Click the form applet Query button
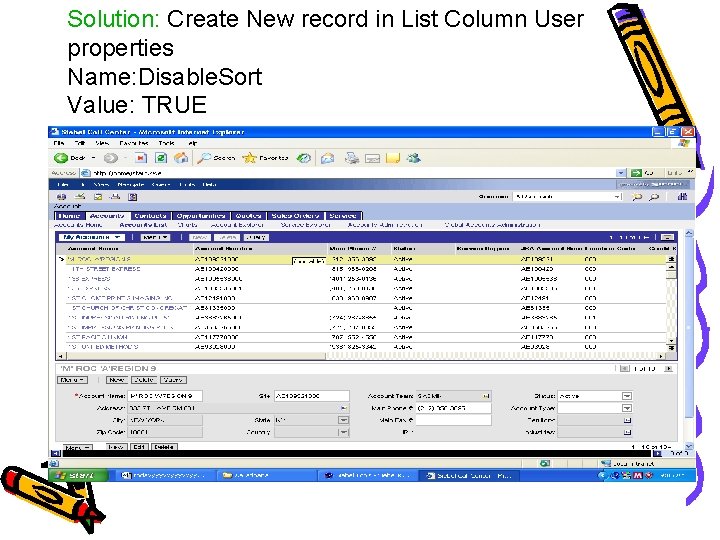720x540 pixels. 173,380
